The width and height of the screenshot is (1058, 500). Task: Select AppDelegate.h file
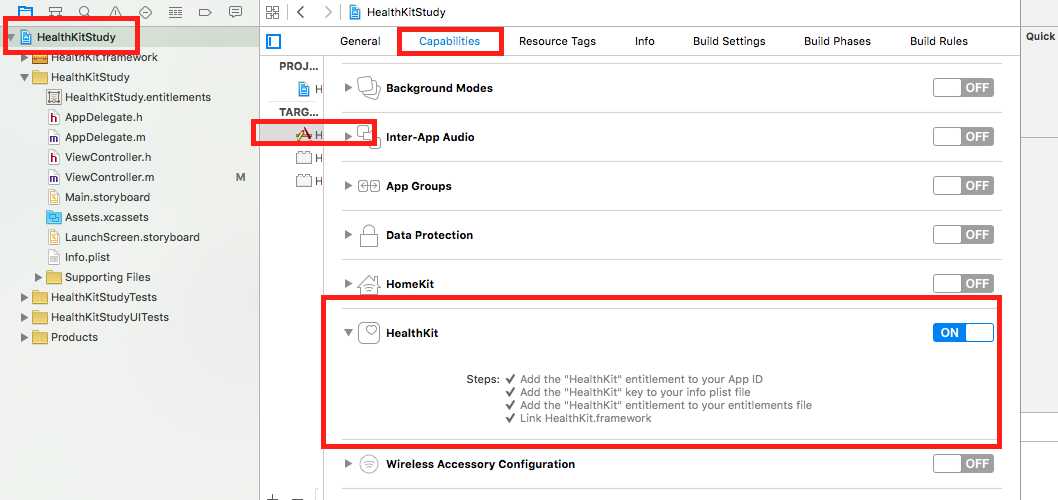[x=103, y=117]
